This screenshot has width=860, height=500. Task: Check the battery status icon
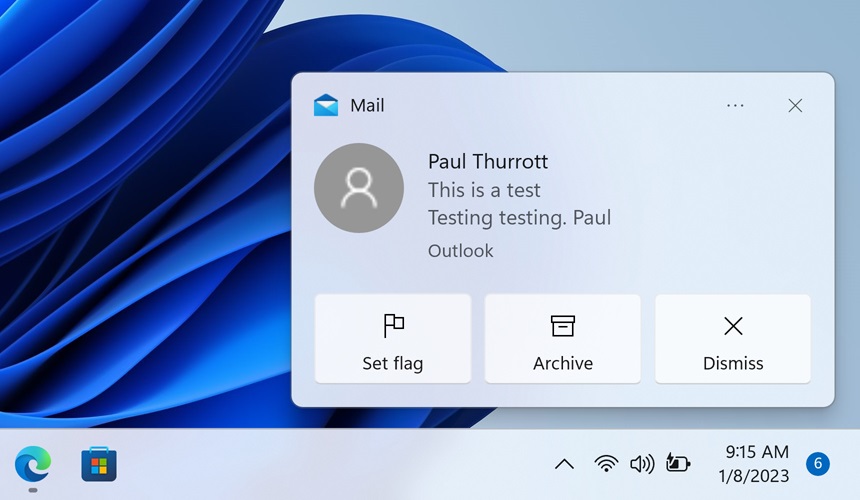point(678,464)
